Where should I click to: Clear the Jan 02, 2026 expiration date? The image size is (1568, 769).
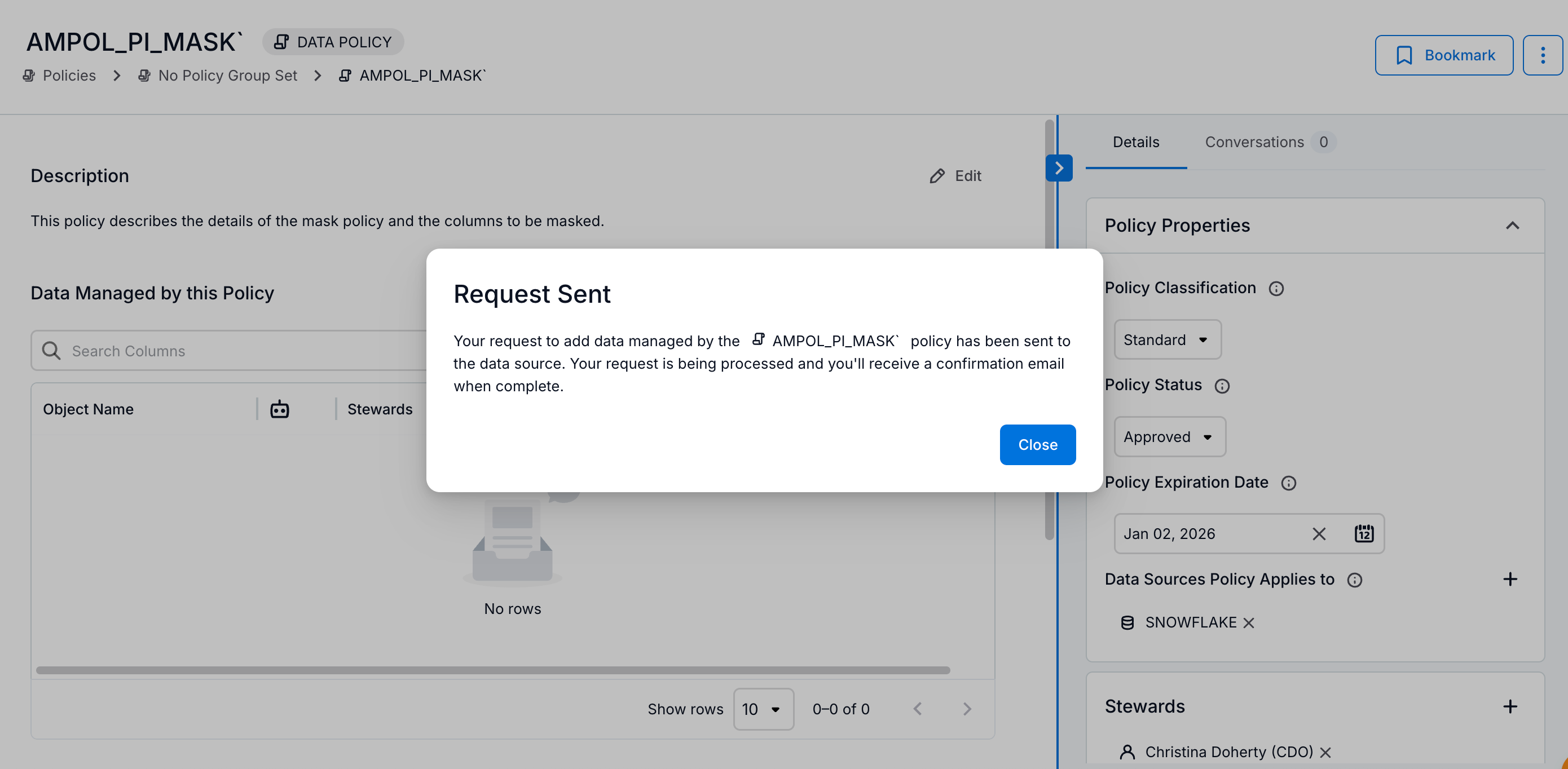coord(1319,533)
